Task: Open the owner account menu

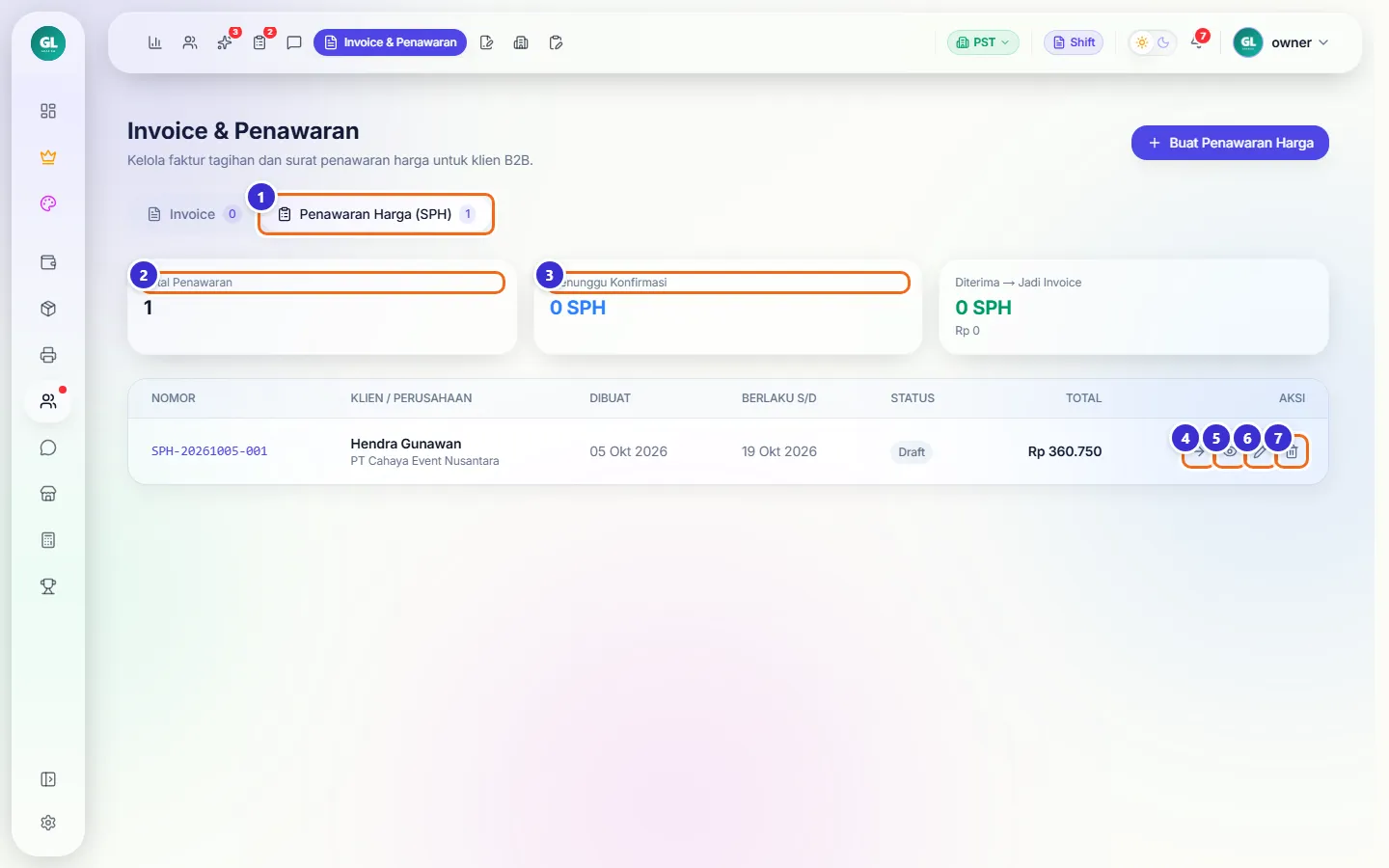Action: [x=1282, y=42]
